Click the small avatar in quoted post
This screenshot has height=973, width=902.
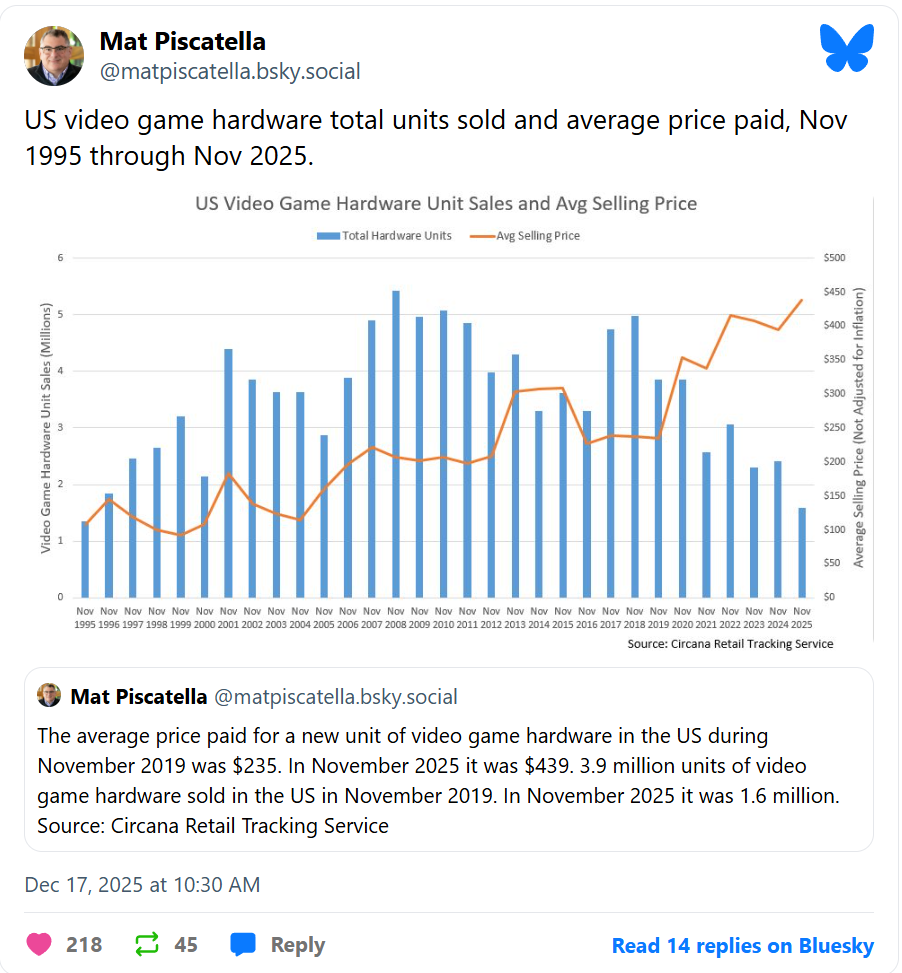(49, 696)
